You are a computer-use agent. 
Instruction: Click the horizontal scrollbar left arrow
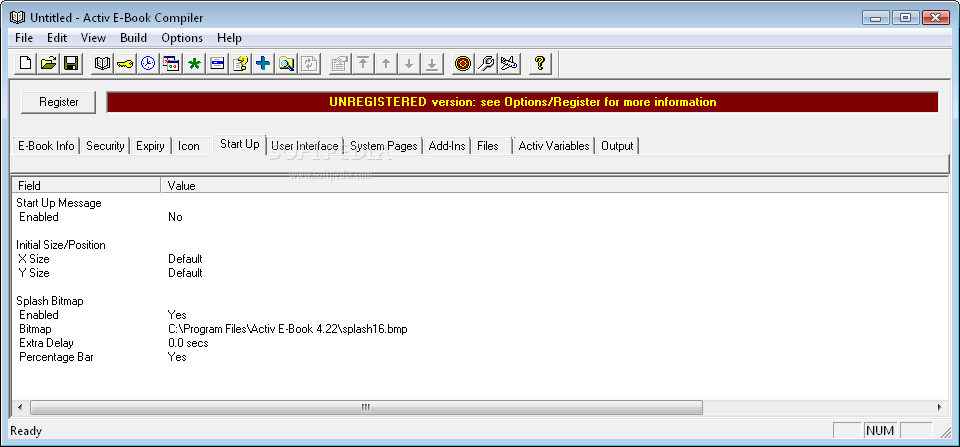pos(20,407)
